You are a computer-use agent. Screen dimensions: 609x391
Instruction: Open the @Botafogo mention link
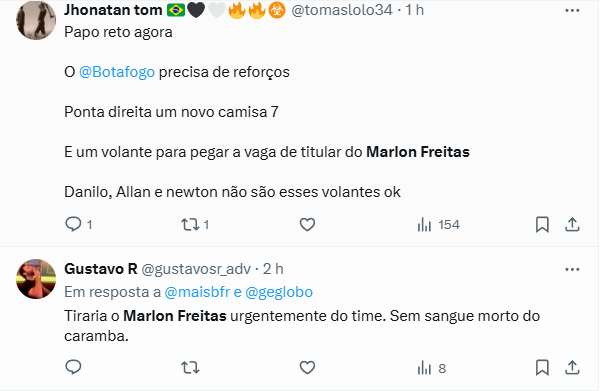tap(117, 72)
